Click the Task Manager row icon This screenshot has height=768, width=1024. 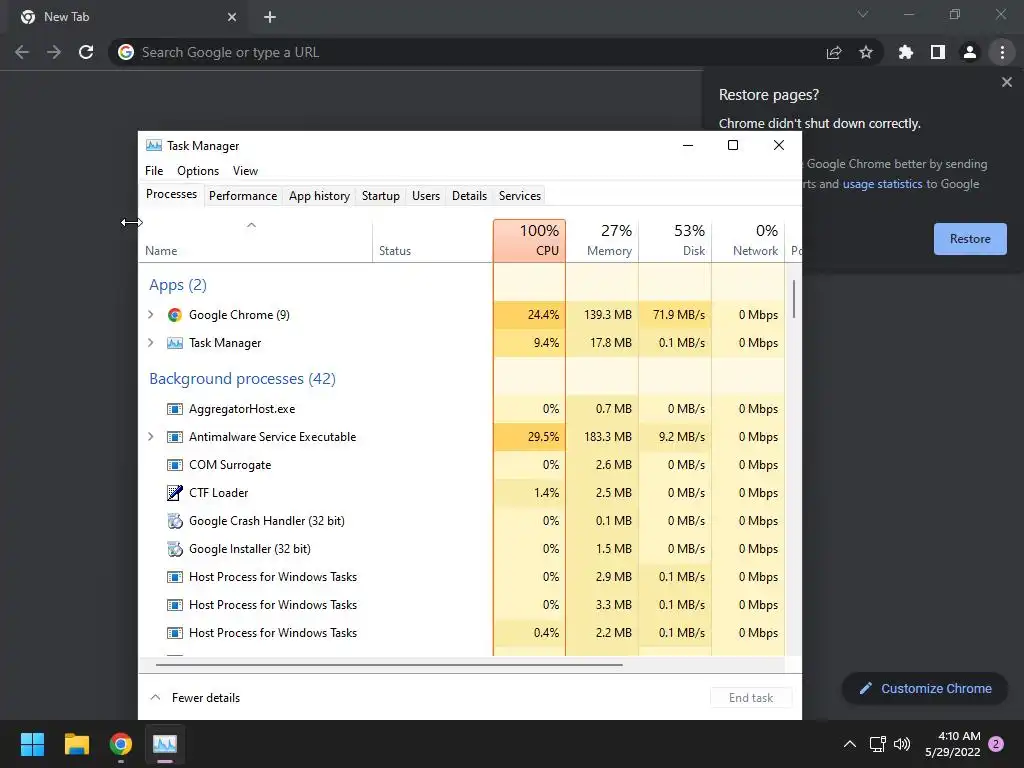pyautogui.click(x=174, y=343)
